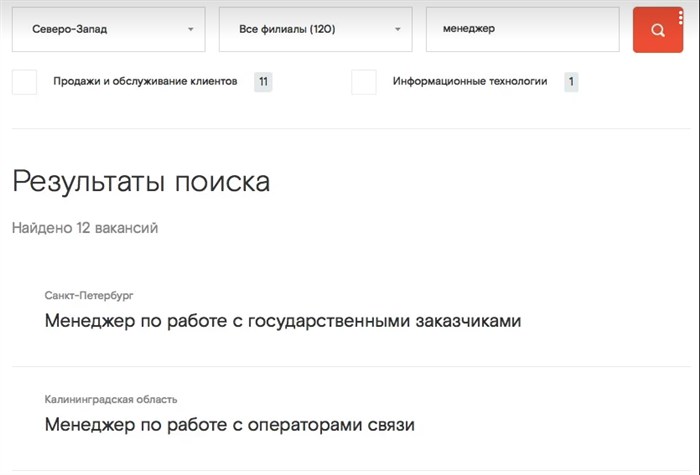Open the Северо-Запад region dropdown
The image size is (700, 475).
pyautogui.click(x=108, y=29)
